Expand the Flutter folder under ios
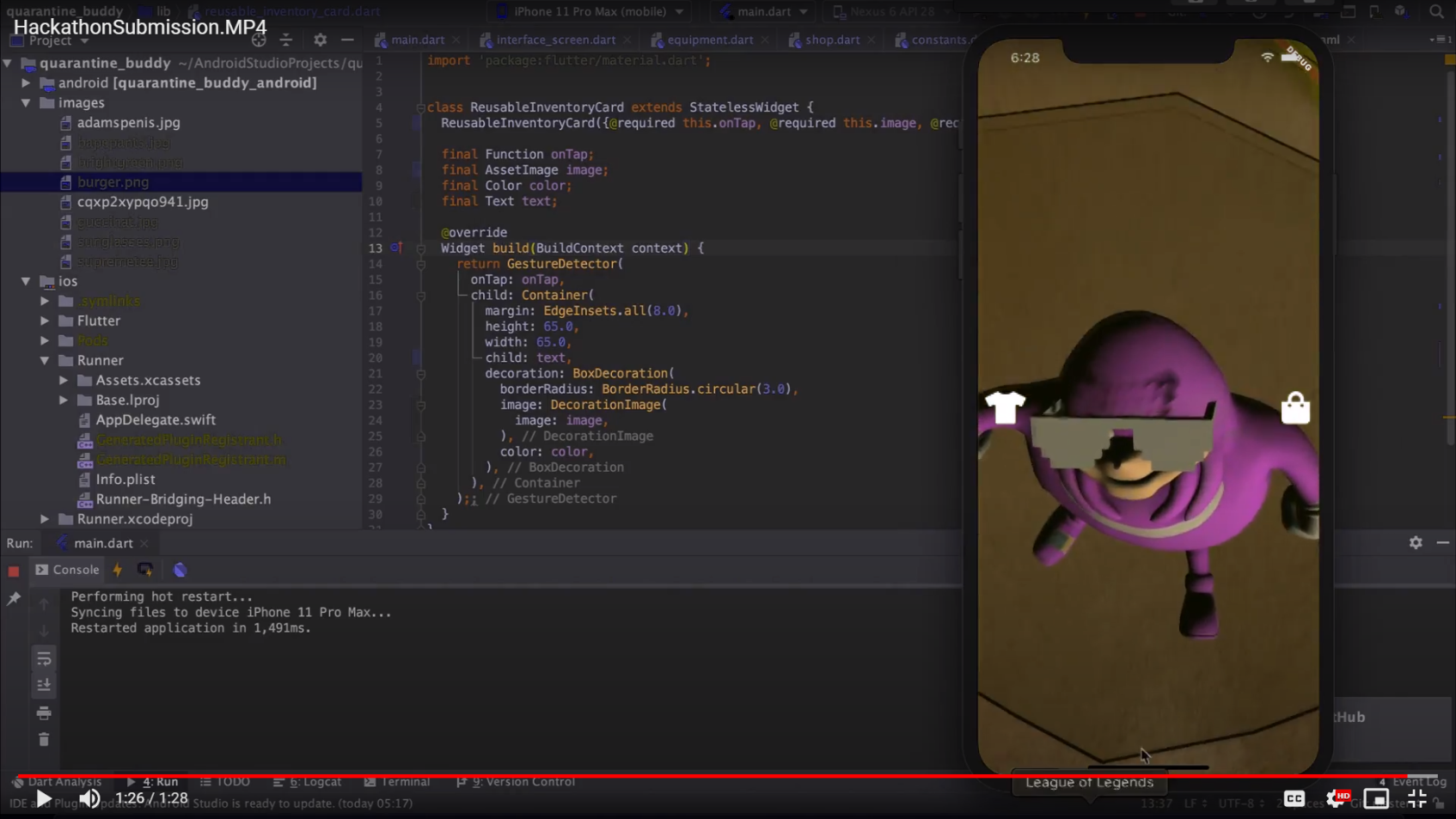Viewport: 1456px width, 819px height. (45, 321)
